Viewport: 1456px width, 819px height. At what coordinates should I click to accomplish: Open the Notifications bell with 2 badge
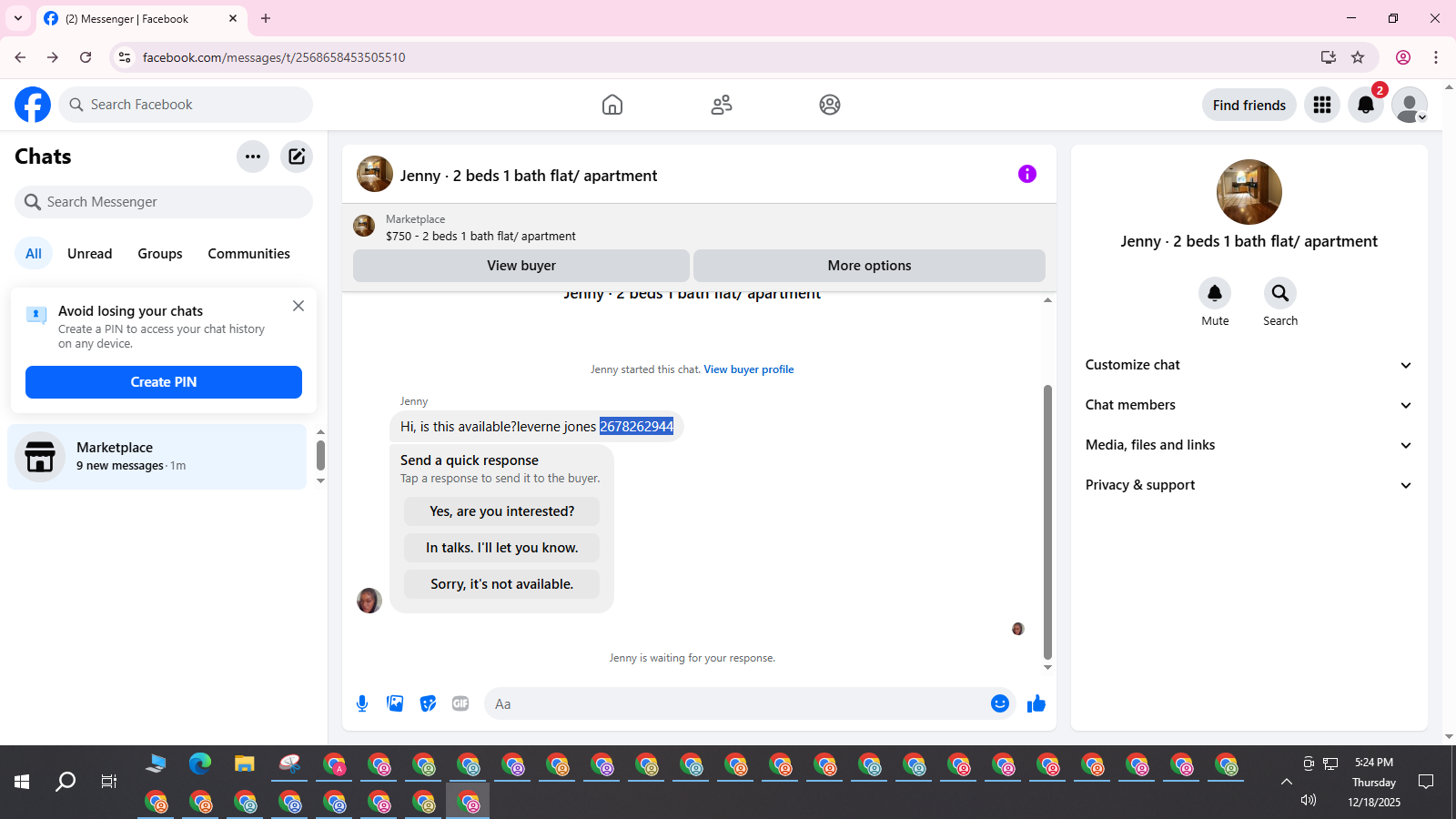pos(1366,105)
